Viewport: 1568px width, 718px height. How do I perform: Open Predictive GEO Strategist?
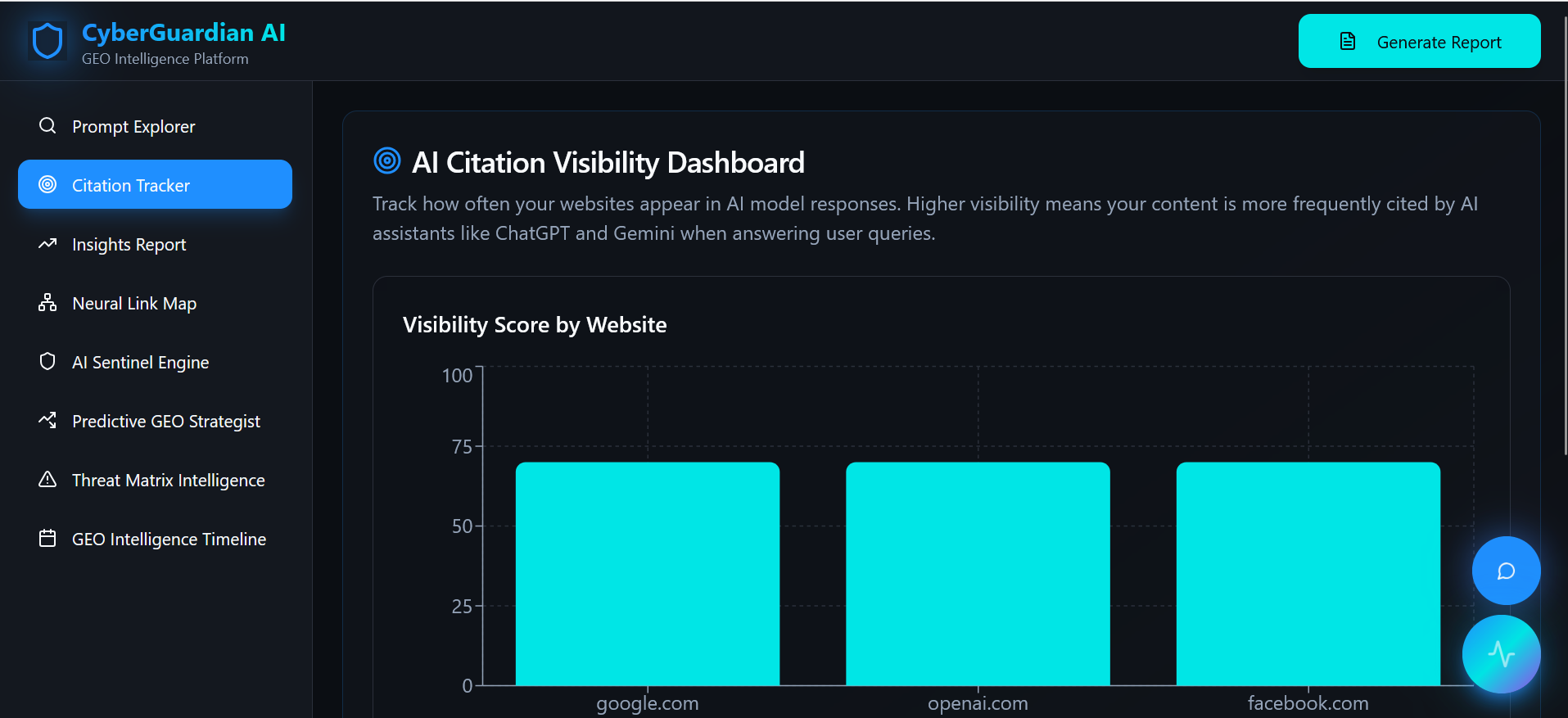[x=155, y=421]
